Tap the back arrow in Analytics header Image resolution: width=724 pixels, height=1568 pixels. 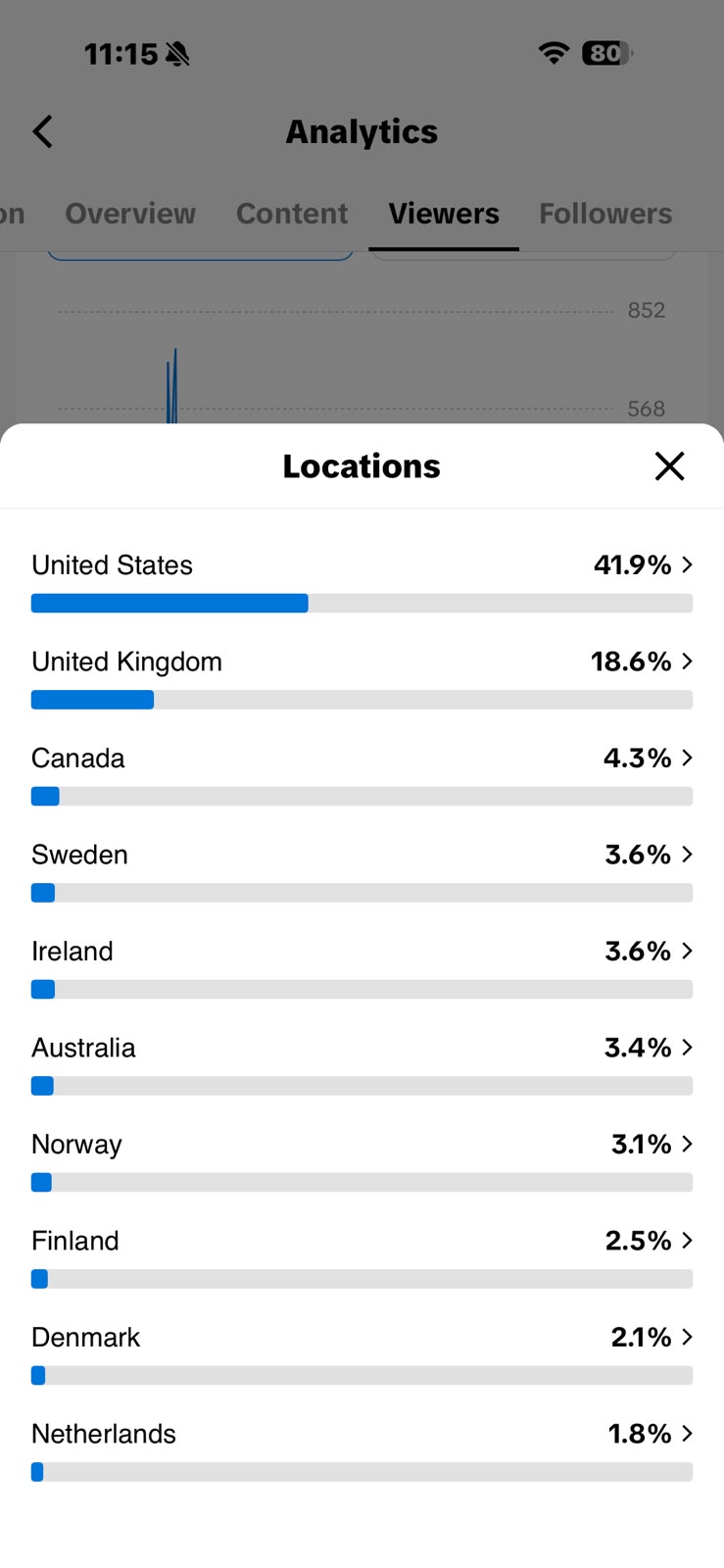42,131
